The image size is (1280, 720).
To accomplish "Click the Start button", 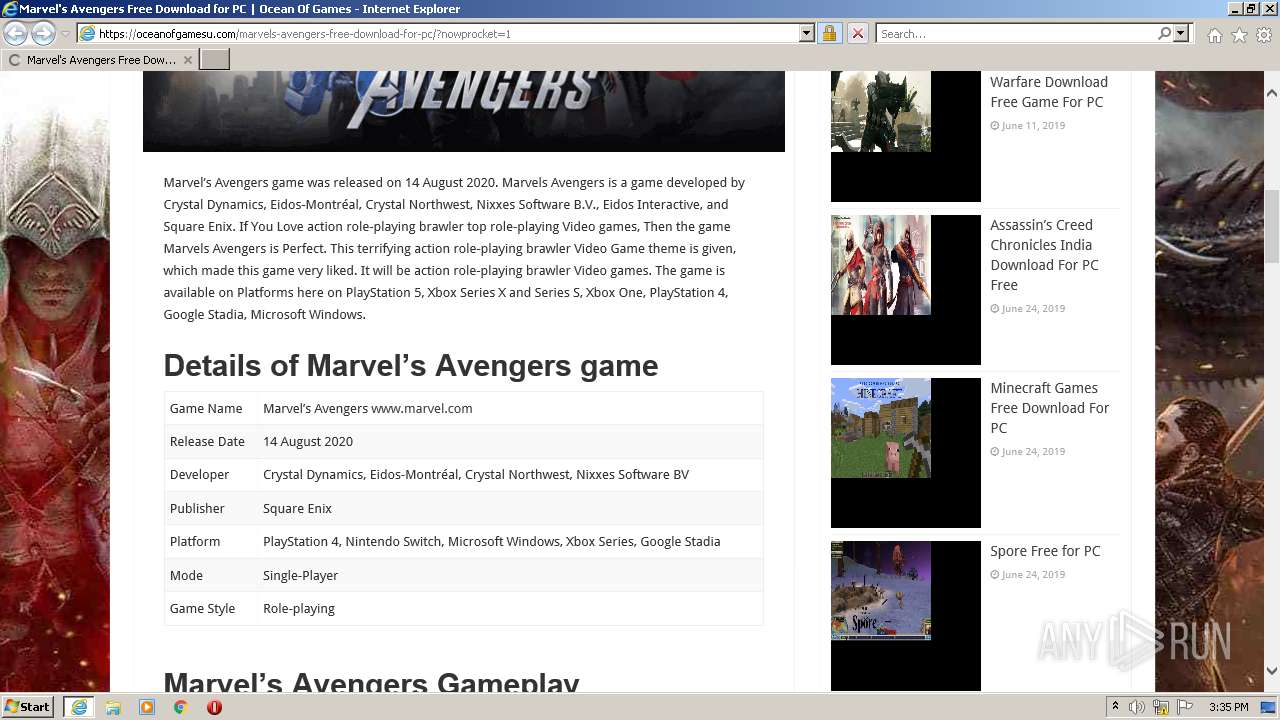I will click(x=28, y=707).
